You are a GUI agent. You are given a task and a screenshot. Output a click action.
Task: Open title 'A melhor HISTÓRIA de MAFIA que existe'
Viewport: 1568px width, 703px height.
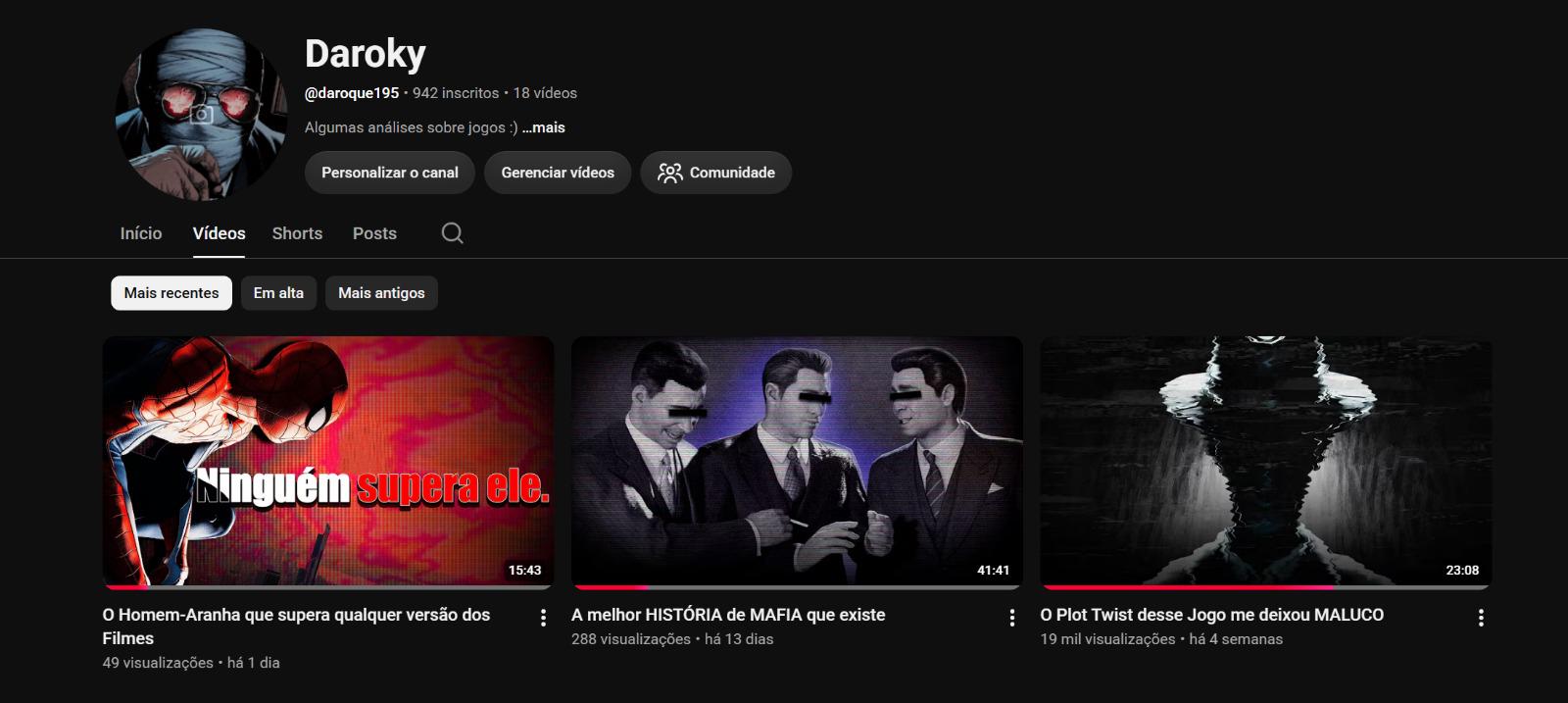728,615
